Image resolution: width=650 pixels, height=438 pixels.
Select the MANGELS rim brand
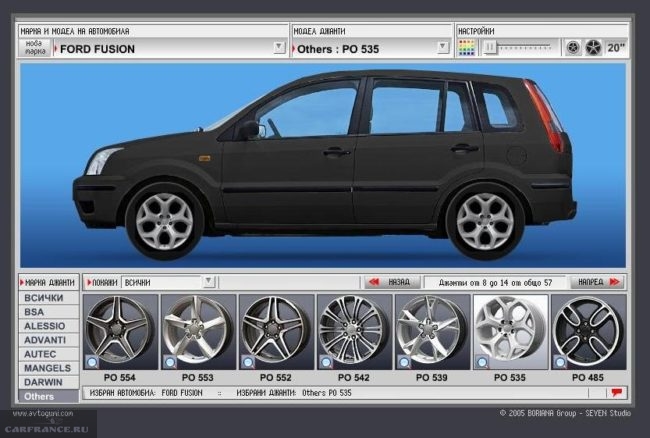click(x=49, y=368)
